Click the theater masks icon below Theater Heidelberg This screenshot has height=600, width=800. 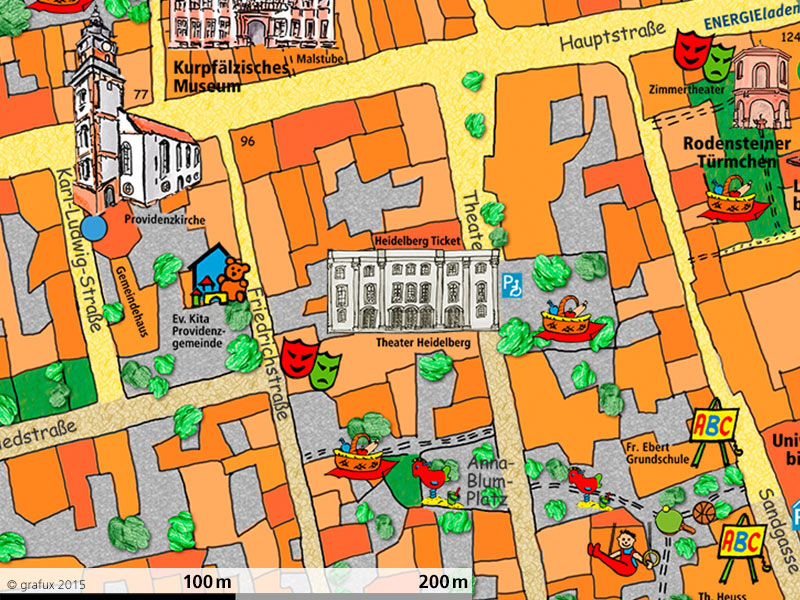[310, 364]
